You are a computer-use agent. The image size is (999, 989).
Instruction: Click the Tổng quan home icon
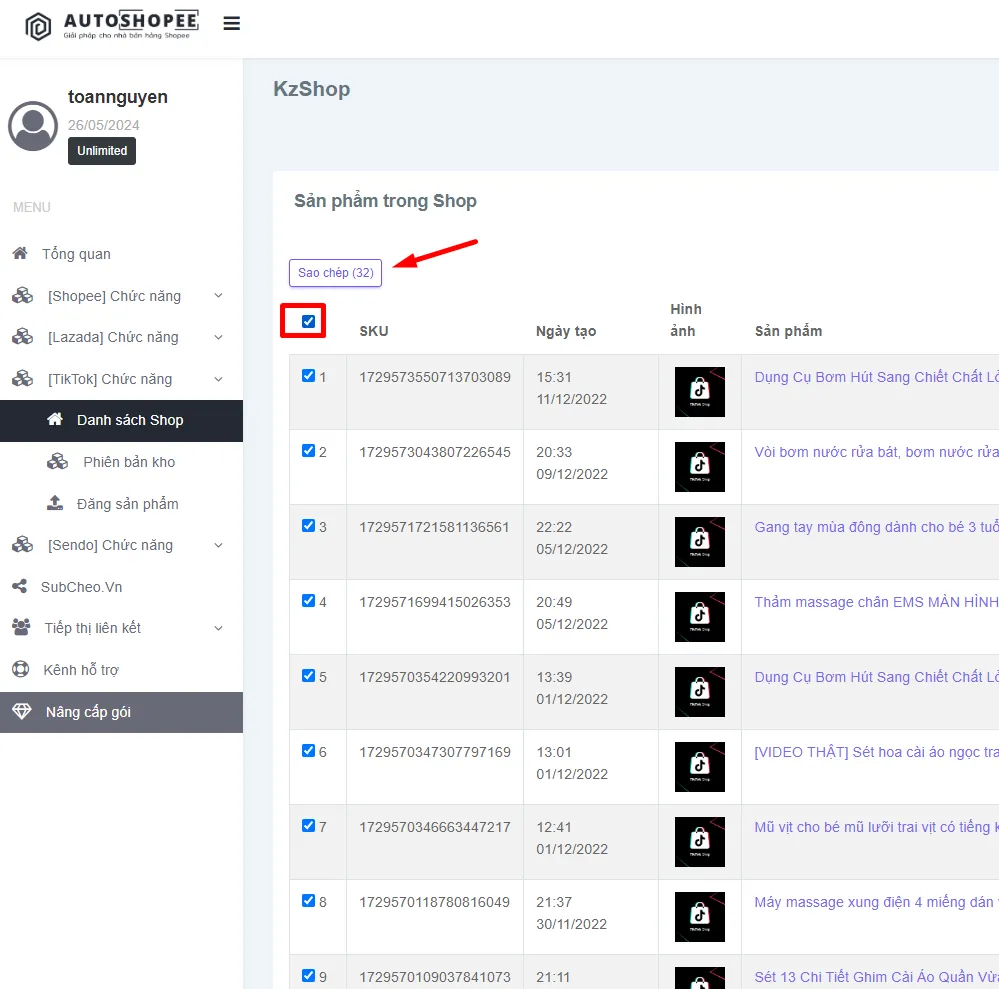20,254
